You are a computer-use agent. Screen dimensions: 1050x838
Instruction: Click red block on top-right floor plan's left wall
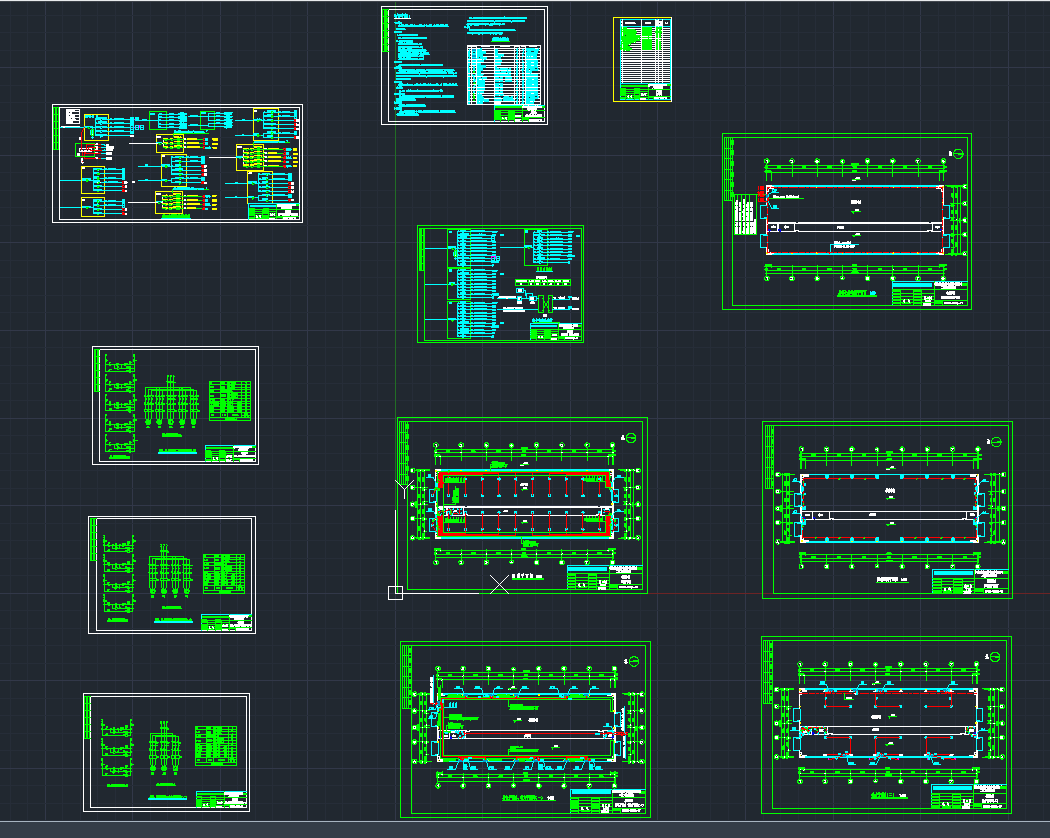(761, 193)
